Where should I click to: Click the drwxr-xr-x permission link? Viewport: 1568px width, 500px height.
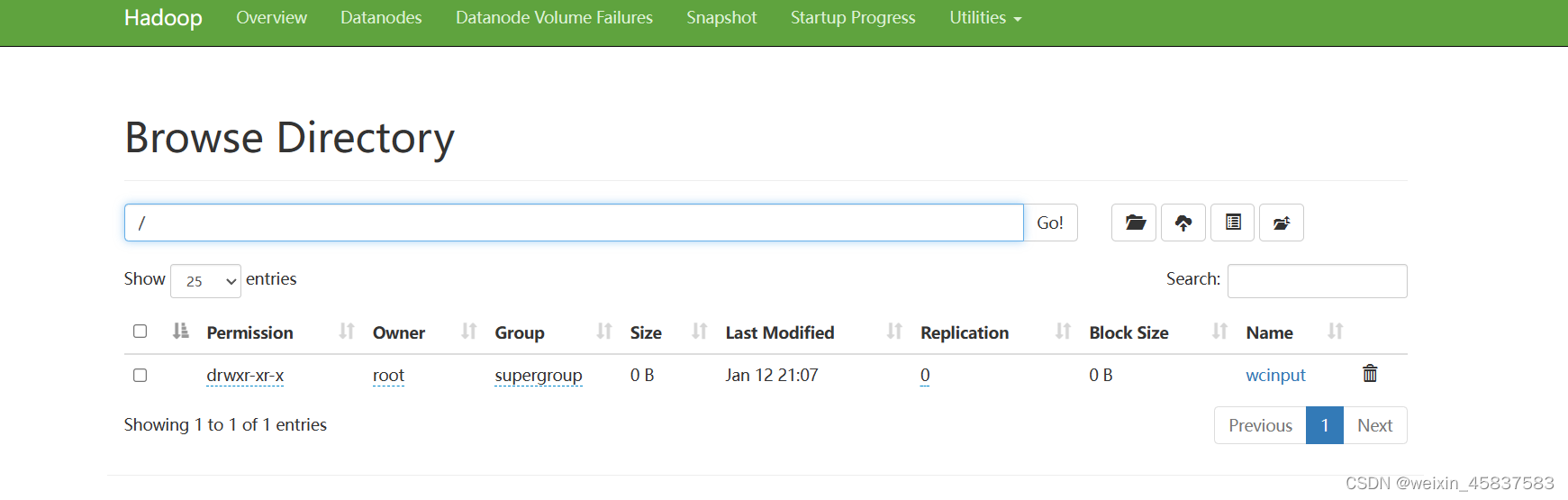245,375
